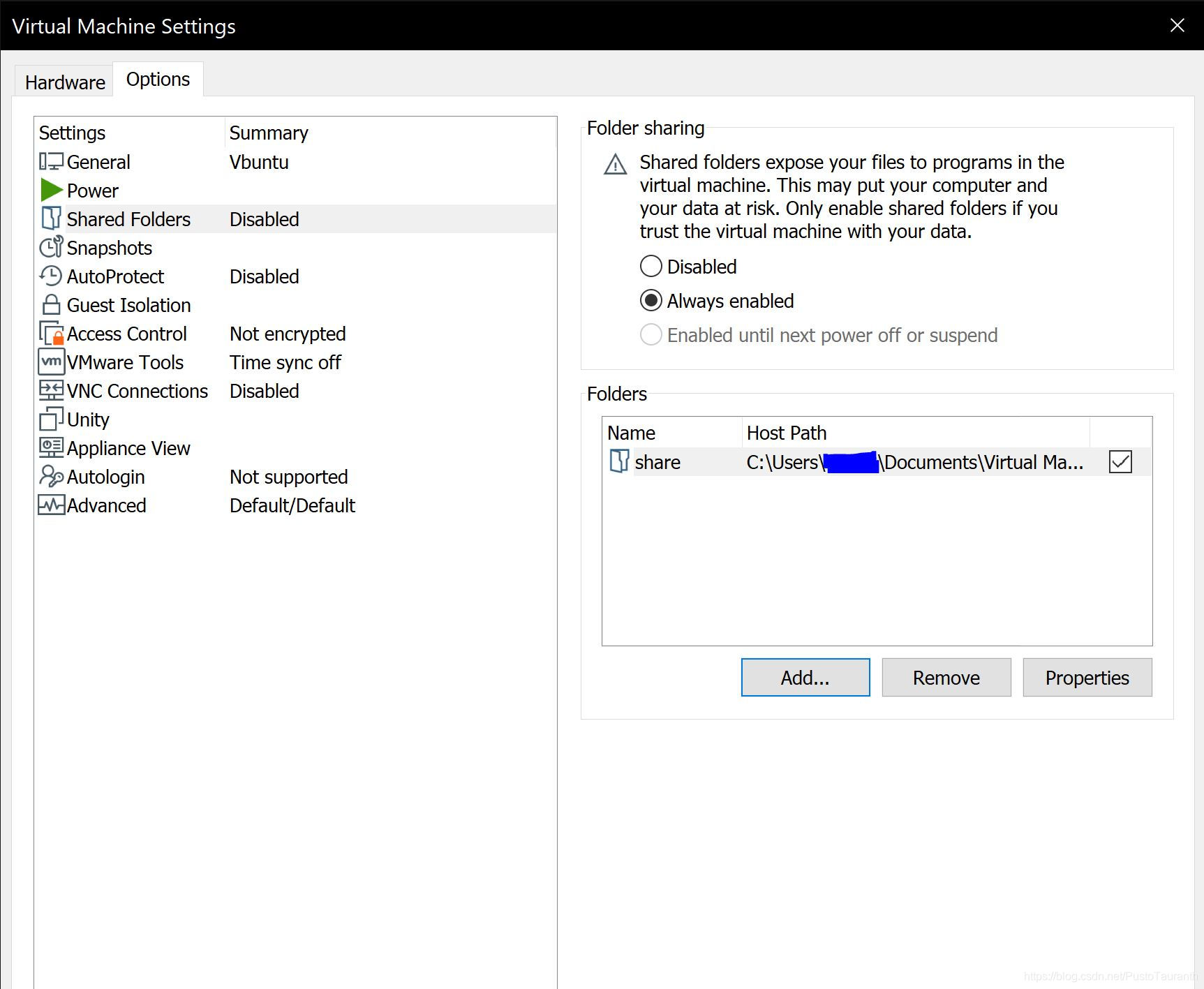
Task: Click the VMware Tools vm icon
Action: [51, 362]
